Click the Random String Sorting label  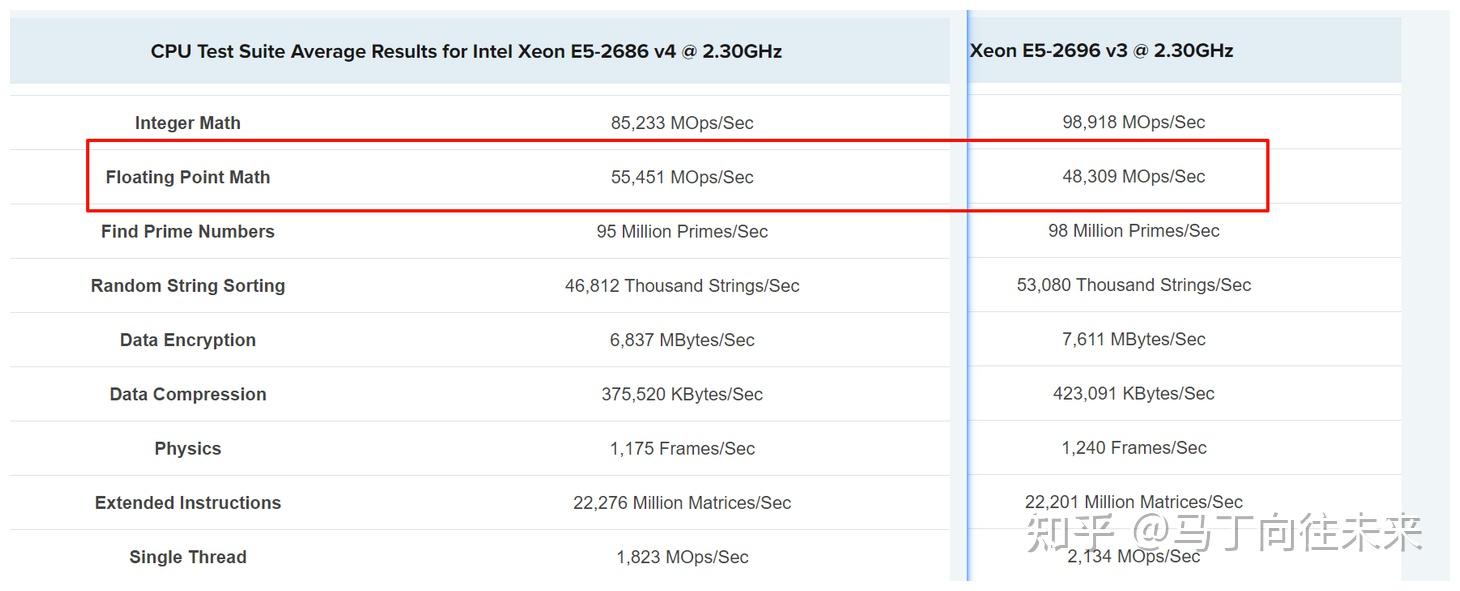click(188, 286)
